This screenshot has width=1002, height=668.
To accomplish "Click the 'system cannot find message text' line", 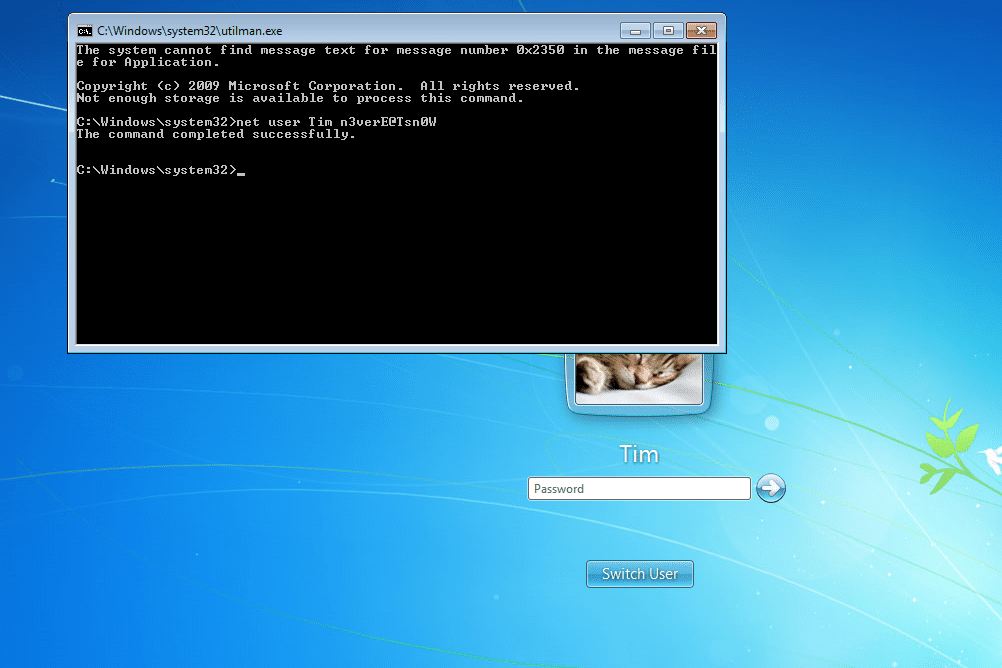I will coord(396,56).
